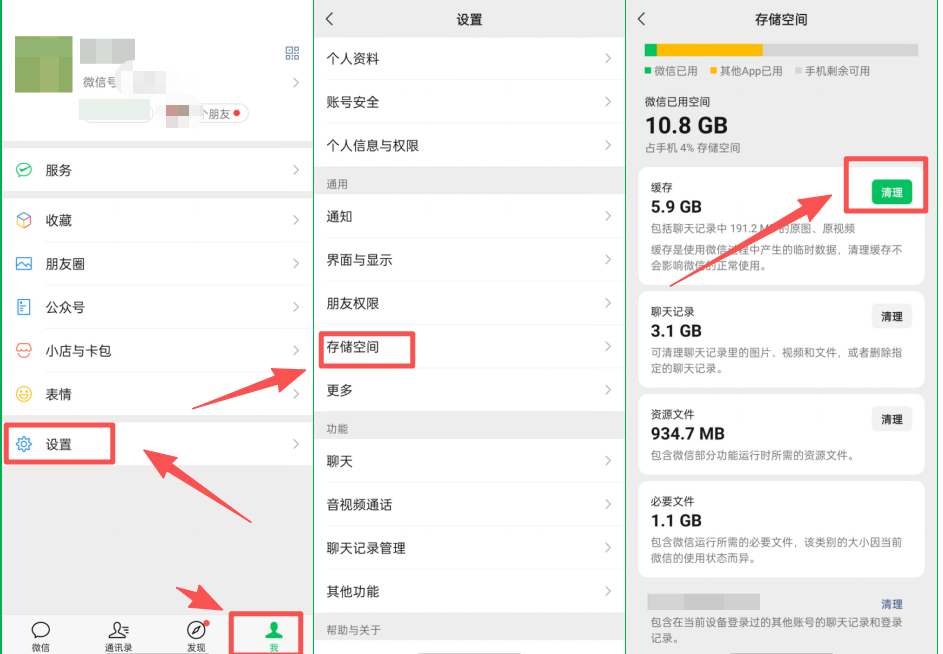Switch to the 微信 chat tab
The width and height of the screenshot is (943, 654).
[x=40, y=637]
